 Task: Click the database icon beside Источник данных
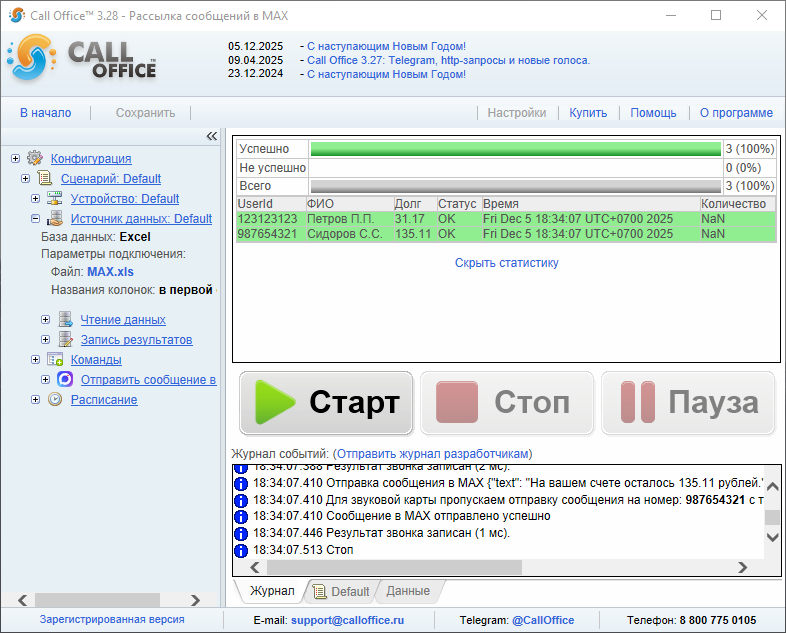pos(55,219)
